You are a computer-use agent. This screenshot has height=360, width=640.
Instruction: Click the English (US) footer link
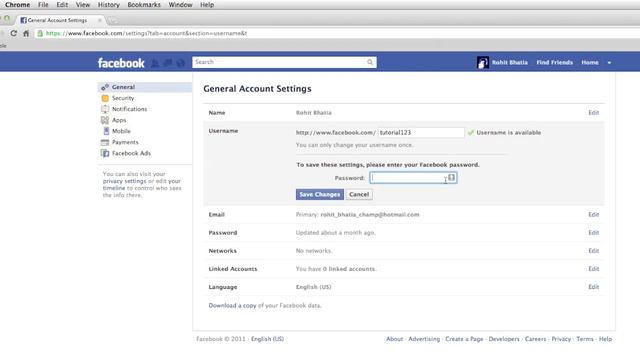pos(267,339)
